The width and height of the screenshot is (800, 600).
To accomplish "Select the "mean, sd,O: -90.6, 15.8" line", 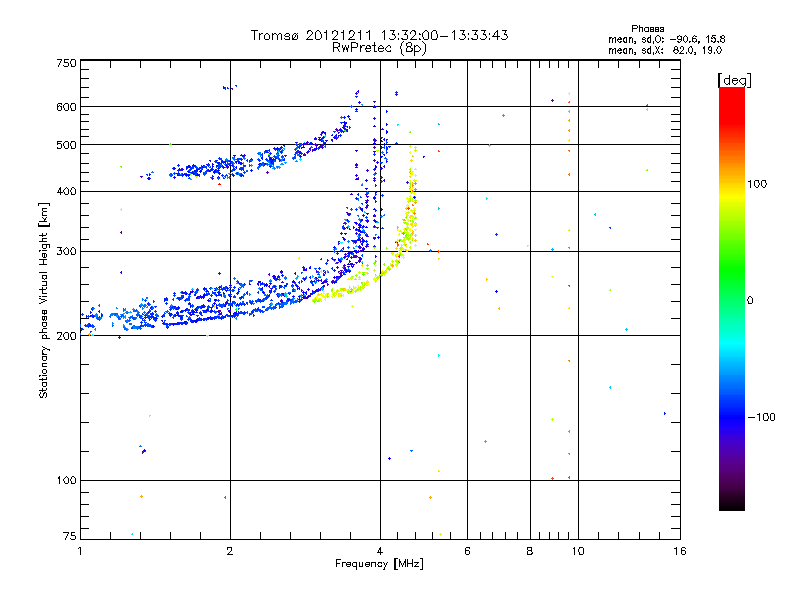I will click(666, 39).
